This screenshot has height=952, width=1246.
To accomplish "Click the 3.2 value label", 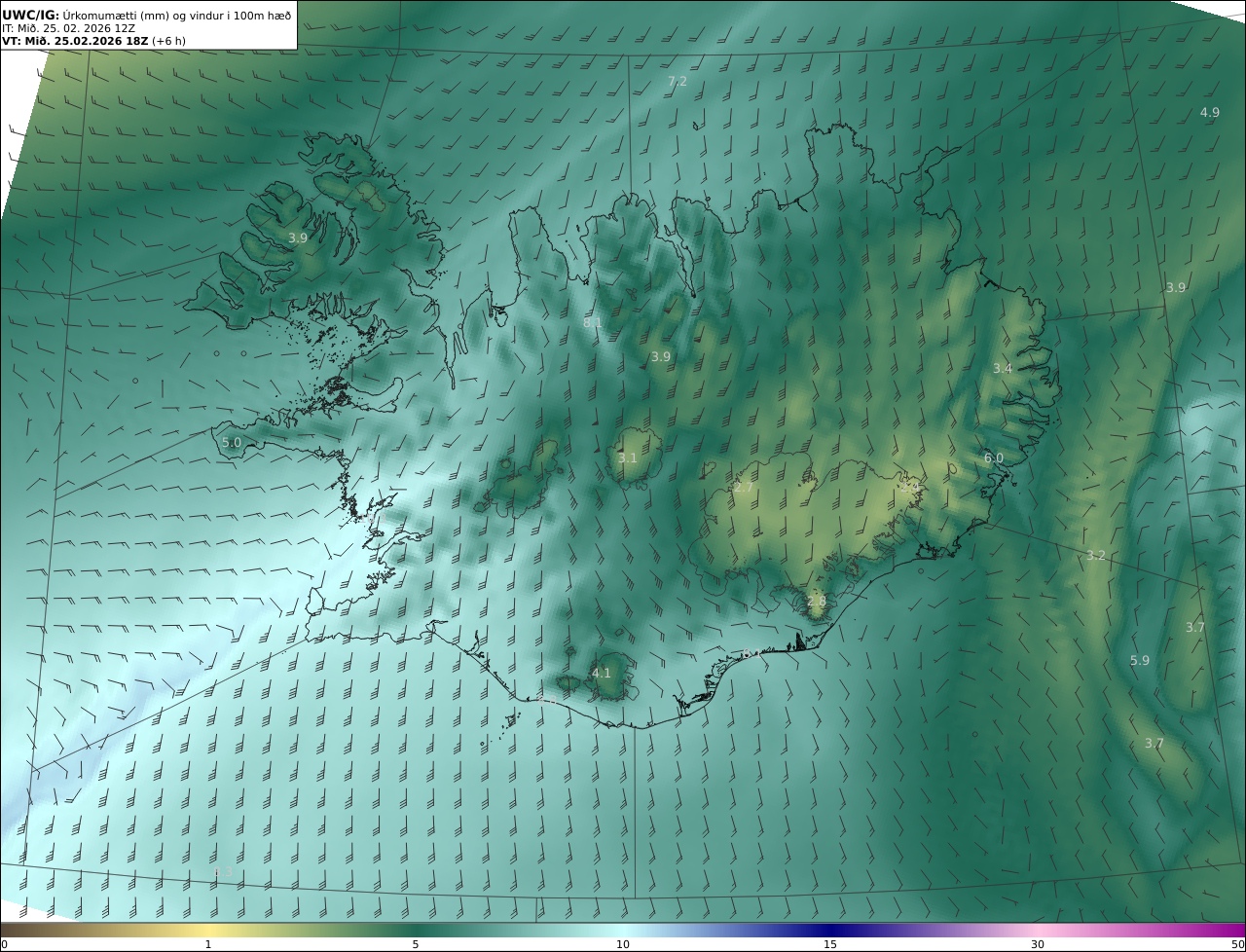I will point(1096,556).
